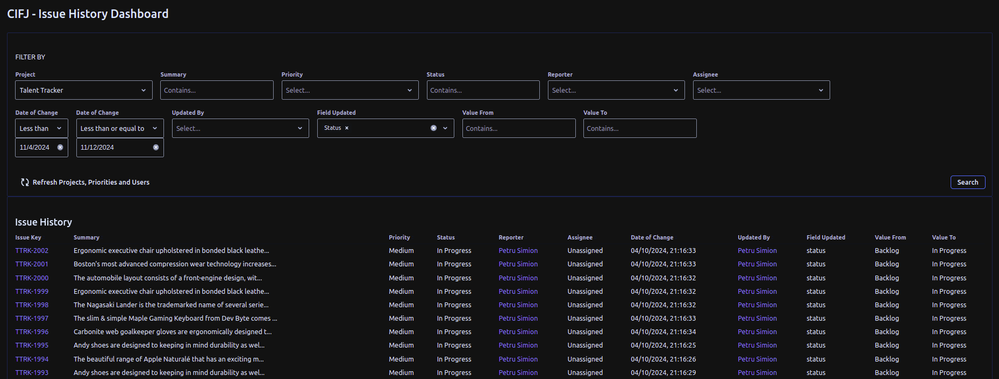Click the Date of Change column header
The image size is (999, 379).
coord(652,238)
